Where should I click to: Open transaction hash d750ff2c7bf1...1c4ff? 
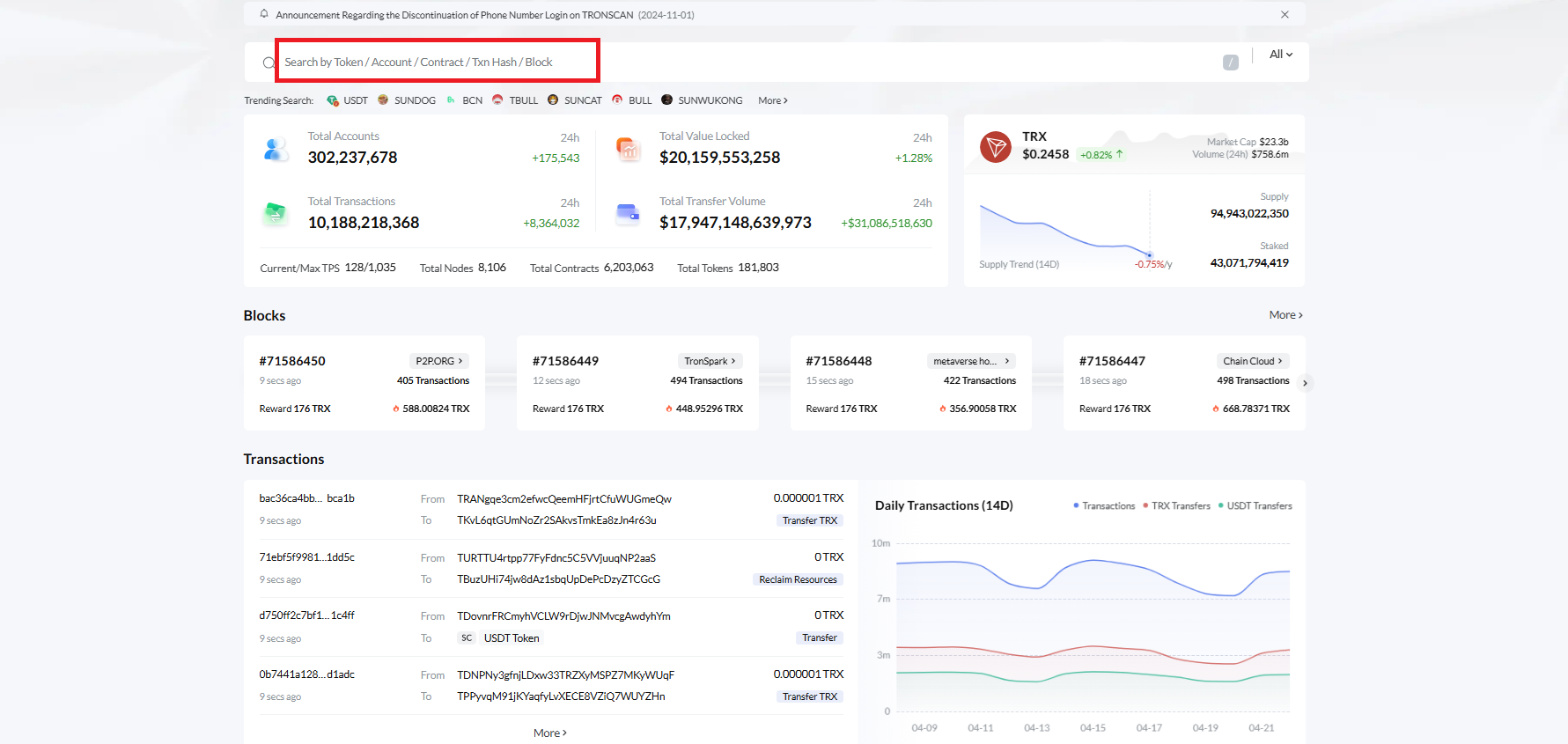[x=306, y=615]
